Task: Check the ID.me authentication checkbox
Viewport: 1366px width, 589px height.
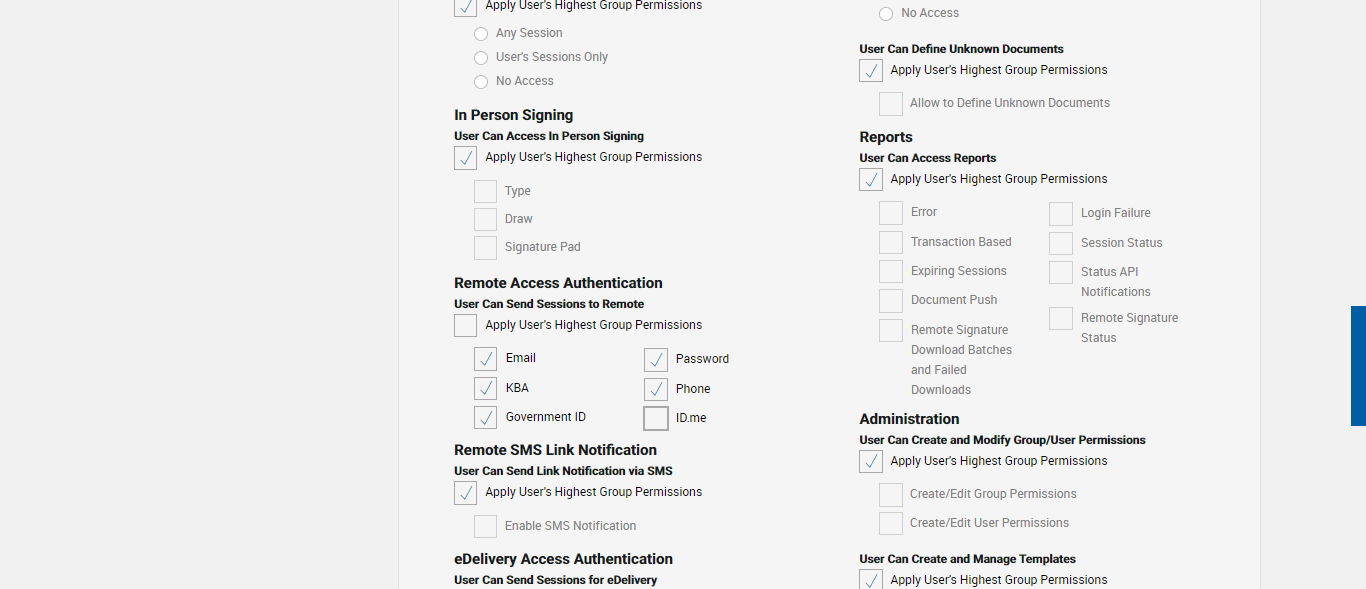Action: pos(656,418)
